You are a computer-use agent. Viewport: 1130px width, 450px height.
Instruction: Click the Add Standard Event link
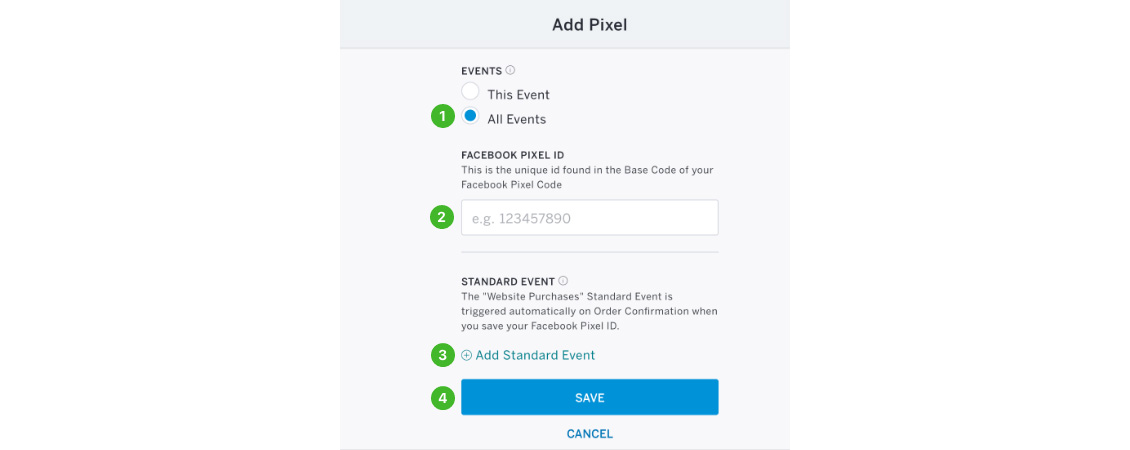pos(535,356)
